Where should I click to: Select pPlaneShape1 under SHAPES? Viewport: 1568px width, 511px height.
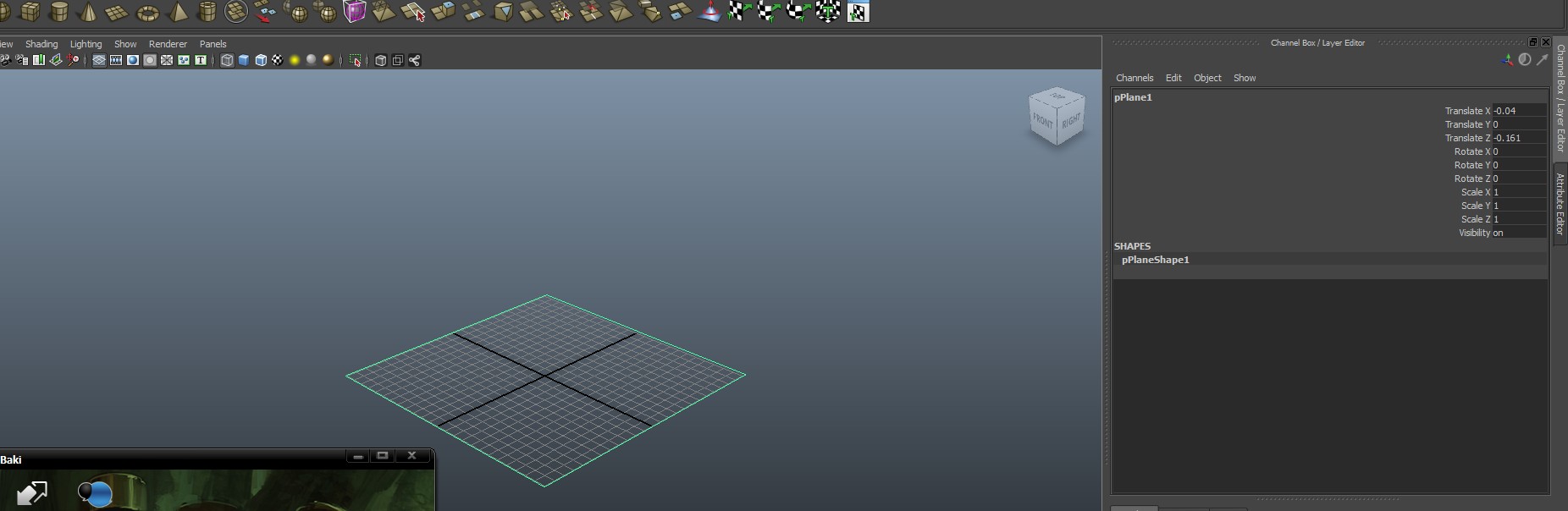click(1155, 260)
